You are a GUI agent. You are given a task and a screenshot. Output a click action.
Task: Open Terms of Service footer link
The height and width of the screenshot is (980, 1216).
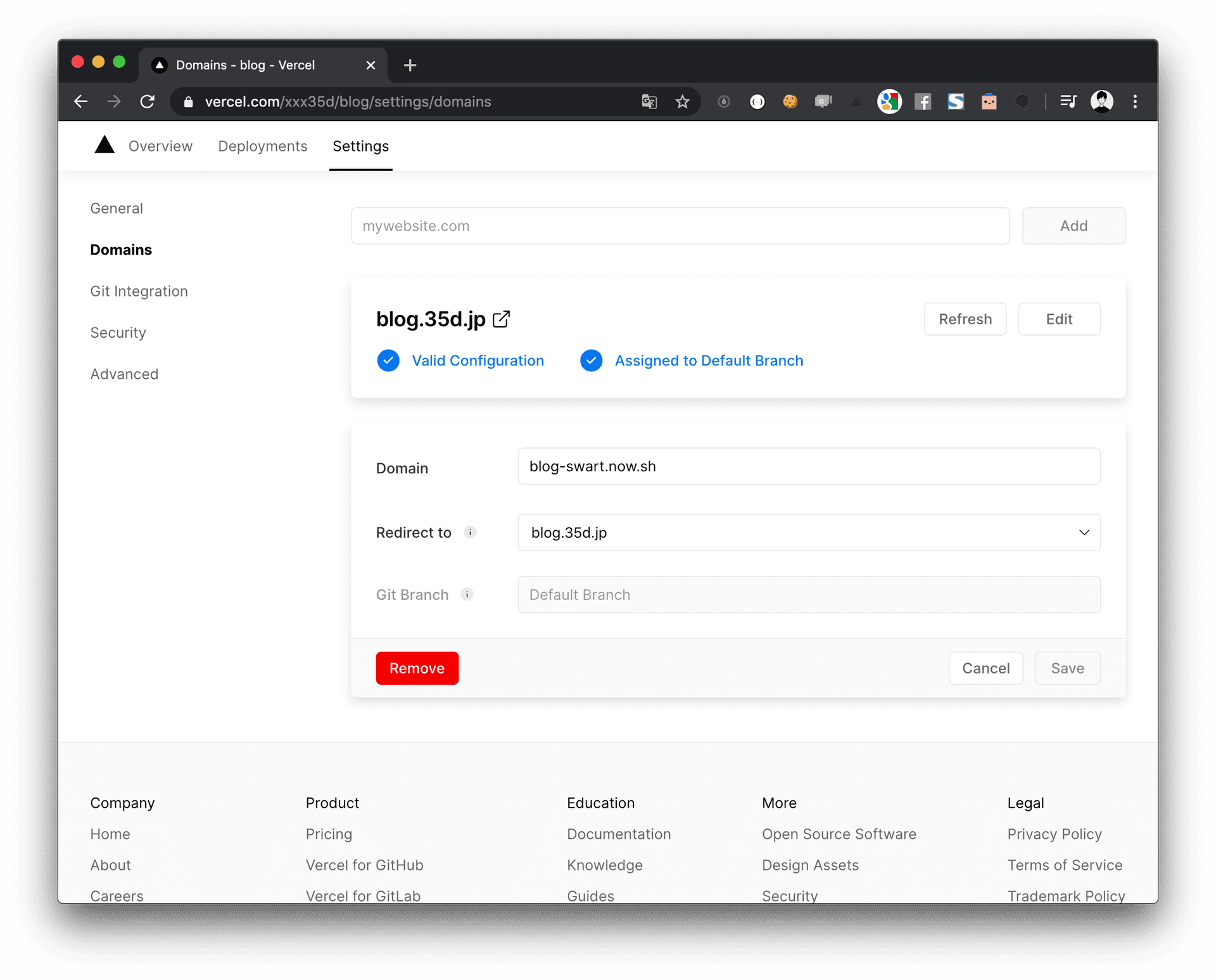tap(1065, 865)
